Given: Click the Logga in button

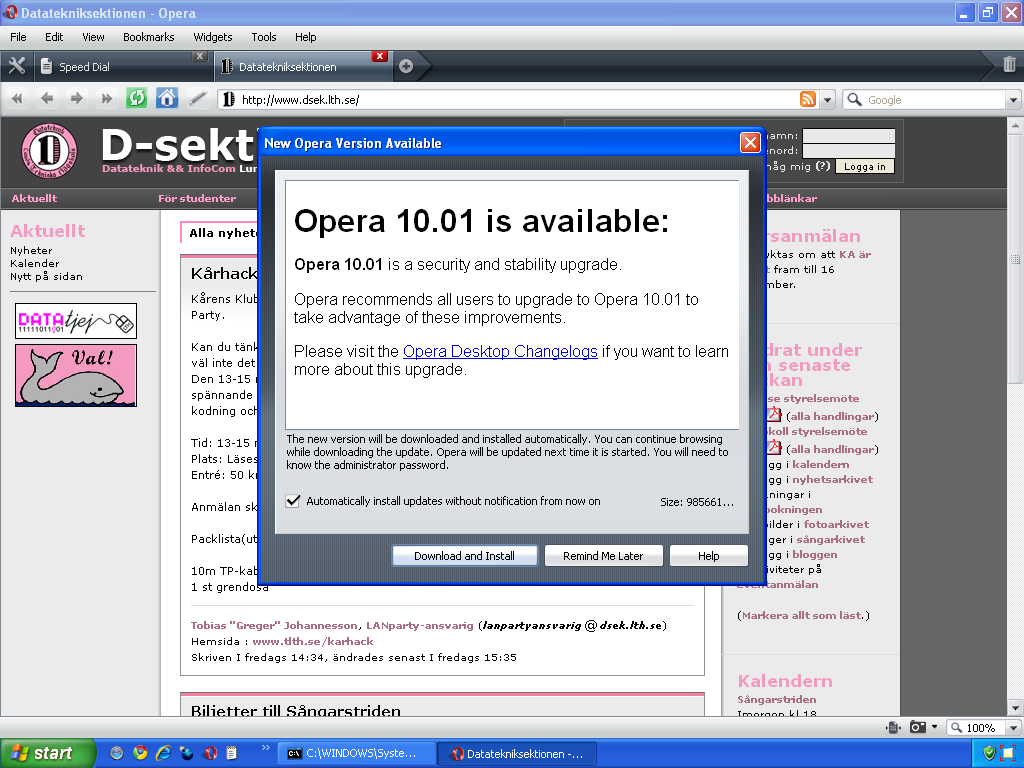Looking at the screenshot, I should [865, 167].
